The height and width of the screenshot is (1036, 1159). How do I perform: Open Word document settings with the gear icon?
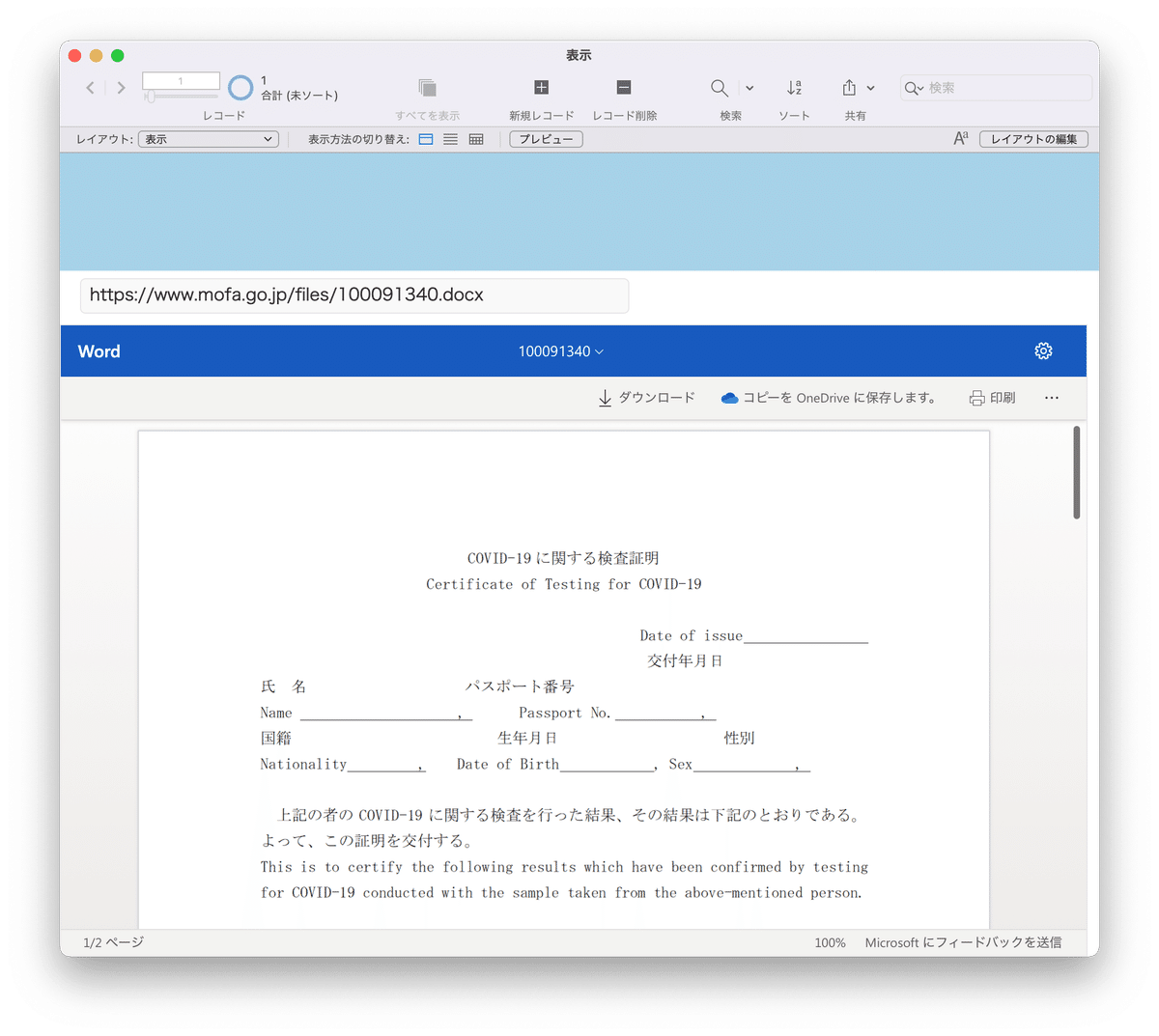click(x=1043, y=350)
